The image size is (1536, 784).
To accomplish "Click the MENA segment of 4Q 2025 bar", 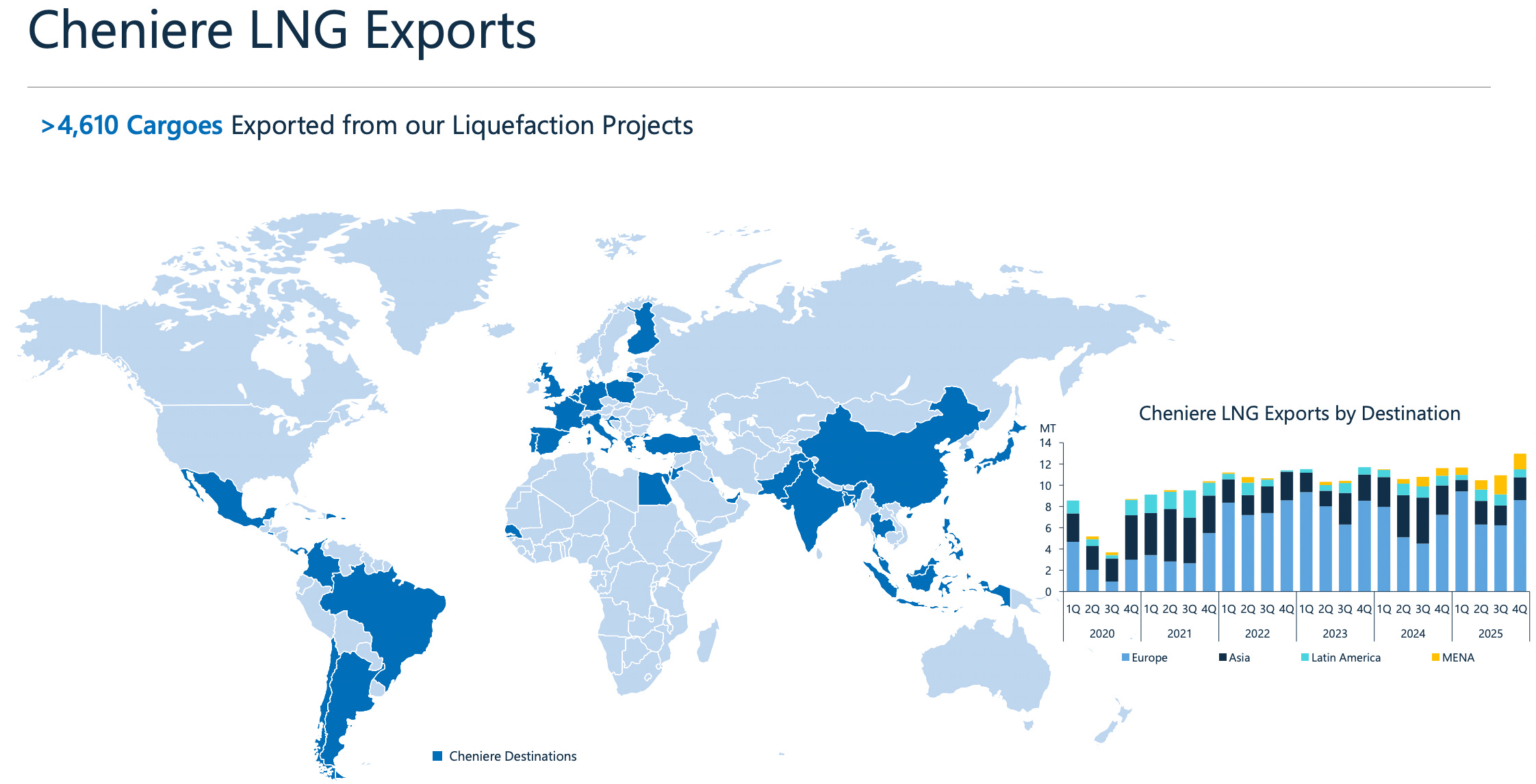I will click(1520, 461).
